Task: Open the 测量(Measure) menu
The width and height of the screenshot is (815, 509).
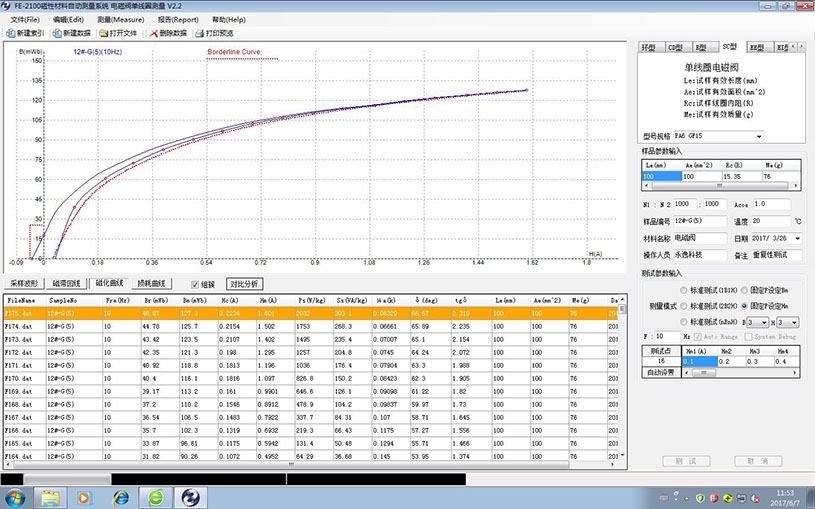Action: coord(121,20)
